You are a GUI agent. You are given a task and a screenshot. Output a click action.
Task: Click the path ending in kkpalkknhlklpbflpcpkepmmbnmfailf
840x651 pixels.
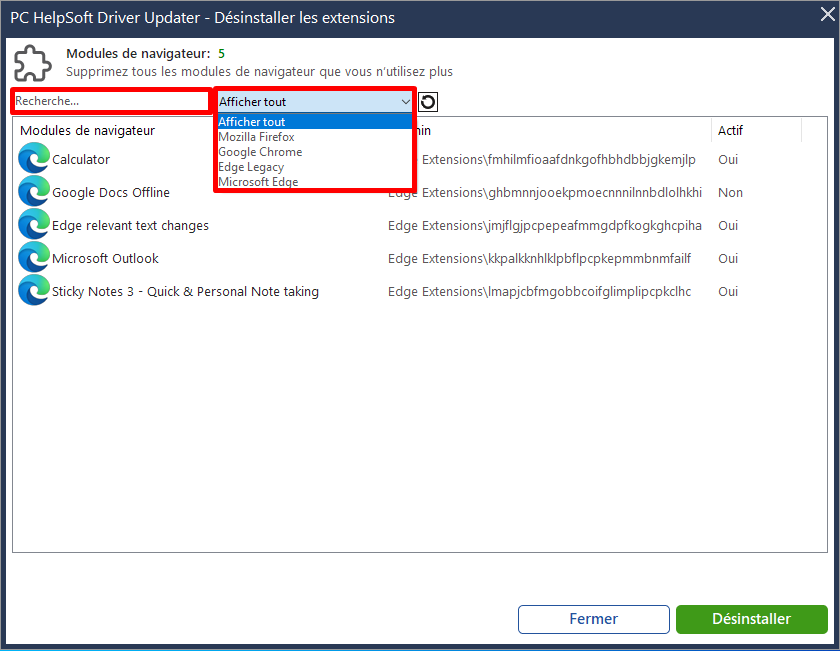pos(539,258)
